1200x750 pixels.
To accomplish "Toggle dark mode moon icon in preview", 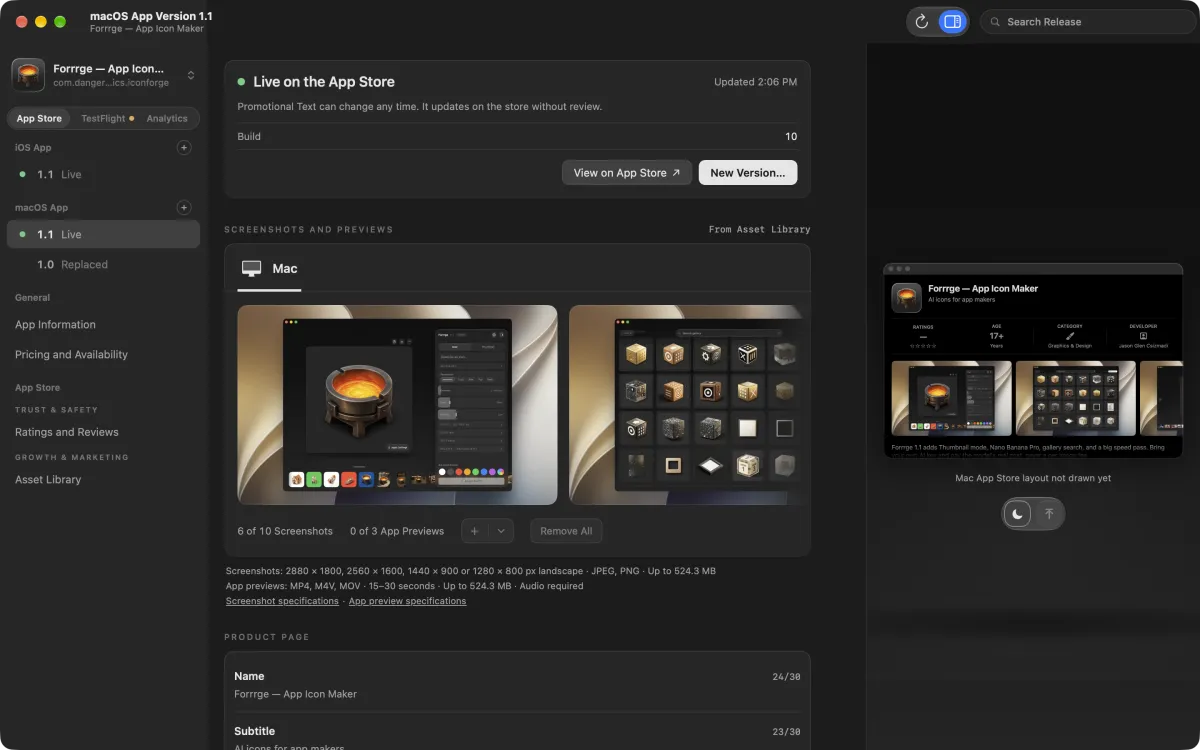I will tap(1018, 514).
